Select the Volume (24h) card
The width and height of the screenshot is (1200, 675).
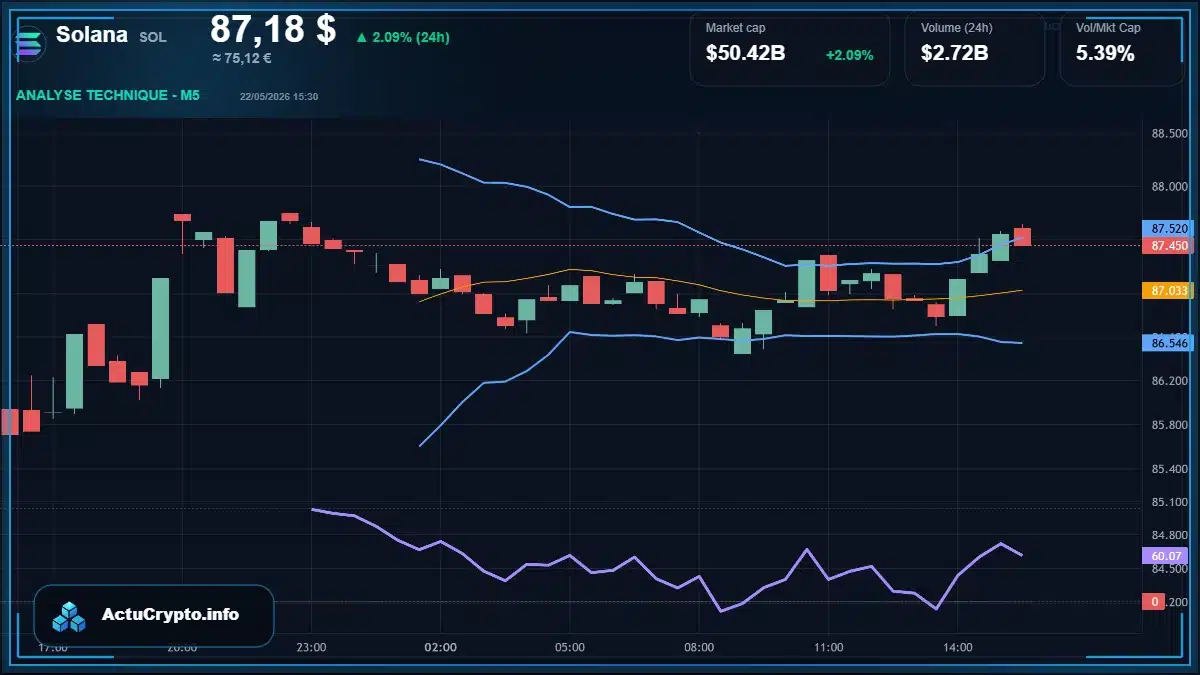tap(975, 48)
